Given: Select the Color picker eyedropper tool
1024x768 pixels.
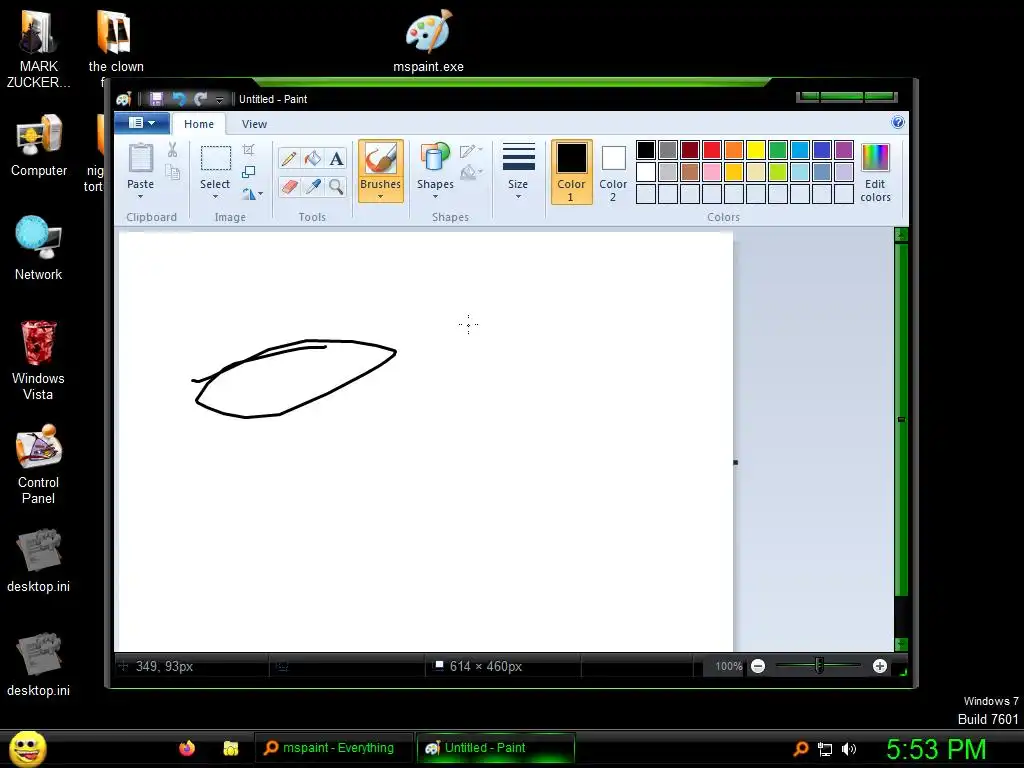Looking at the screenshot, I should (313, 187).
